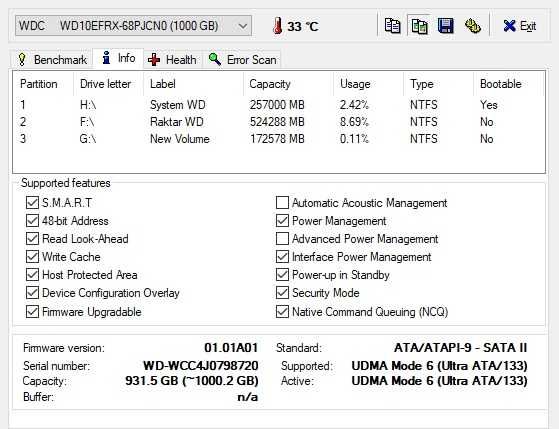Toggle the S.M.A.R.T checkbox
559x429 pixels.
[32, 203]
